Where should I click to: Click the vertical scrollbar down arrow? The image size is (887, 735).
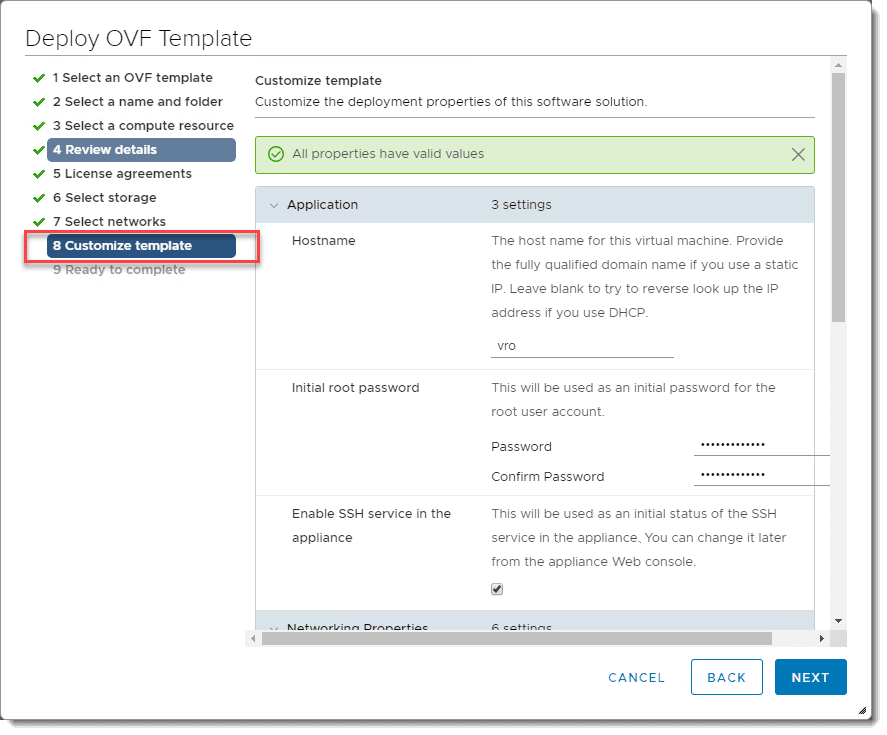[x=838, y=621]
